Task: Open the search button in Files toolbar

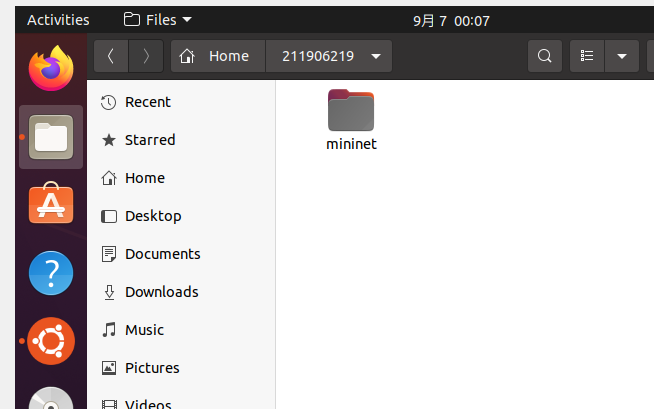Action: (544, 56)
